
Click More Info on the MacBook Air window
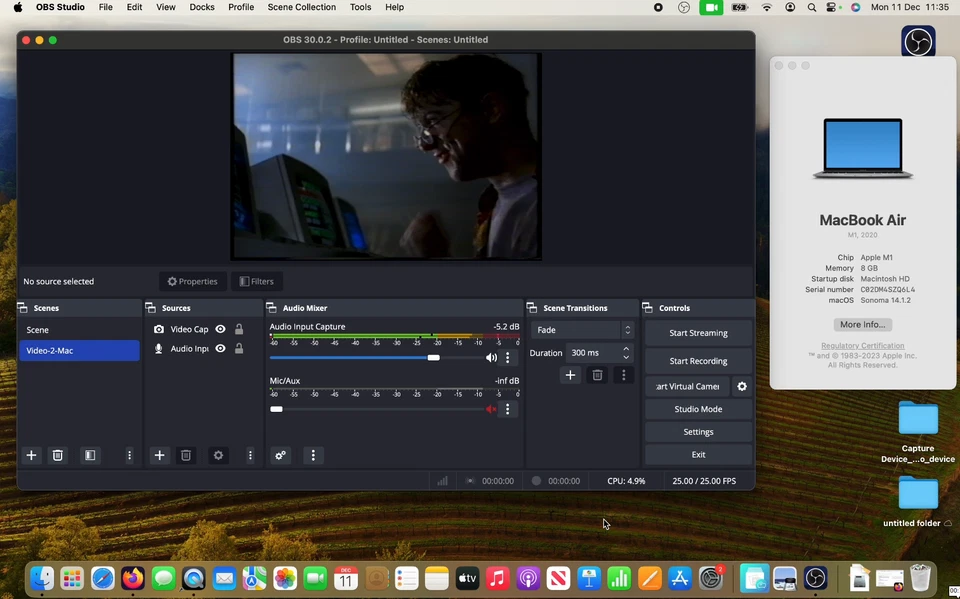[x=862, y=324]
